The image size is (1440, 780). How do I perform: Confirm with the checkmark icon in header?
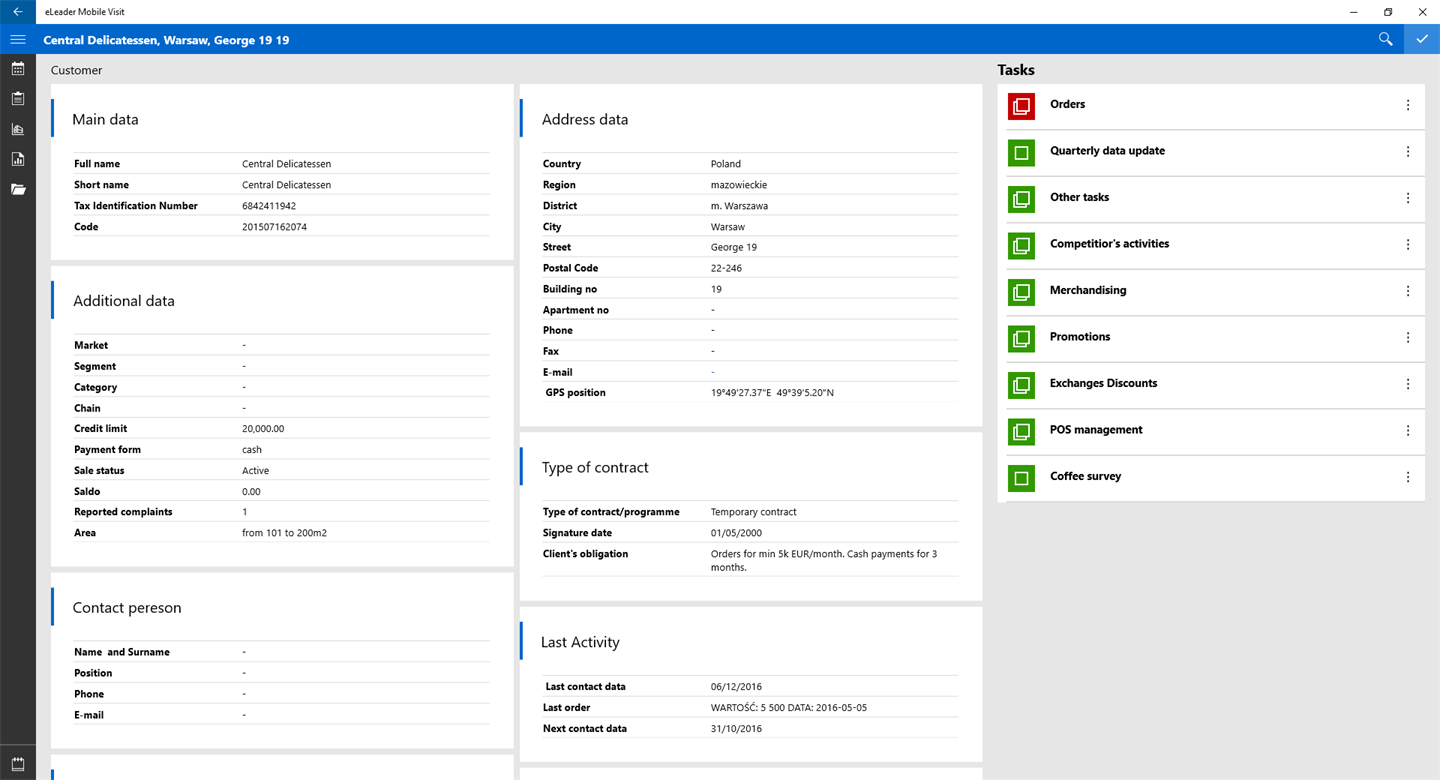pos(1422,39)
